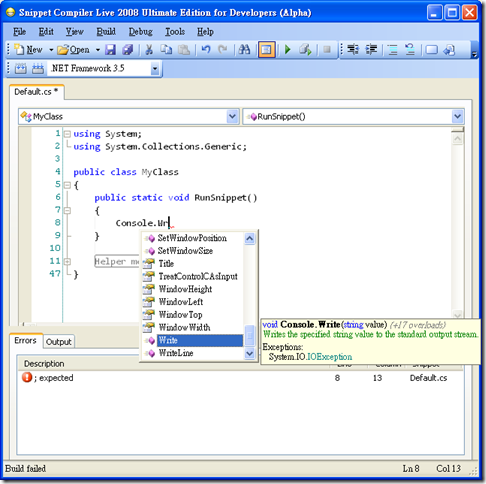Select Title property in autocomplete list
The width and height of the screenshot is (486, 484).
193,263
